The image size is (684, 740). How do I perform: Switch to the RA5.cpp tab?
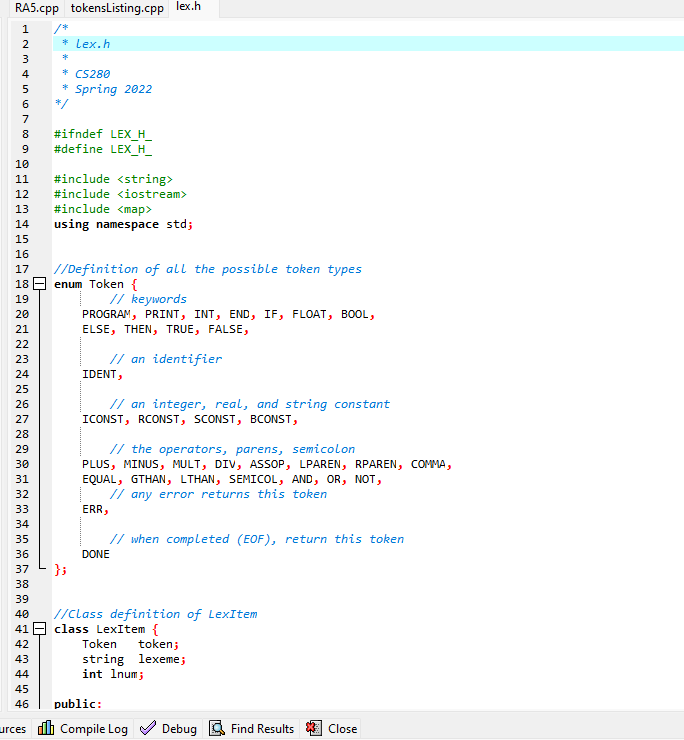coord(36,8)
